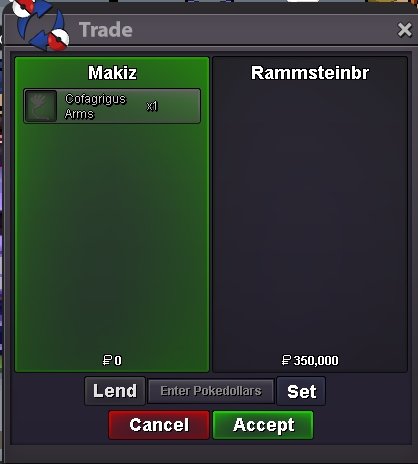Accept the trade with the green button
The image size is (418, 464).
click(x=263, y=425)
